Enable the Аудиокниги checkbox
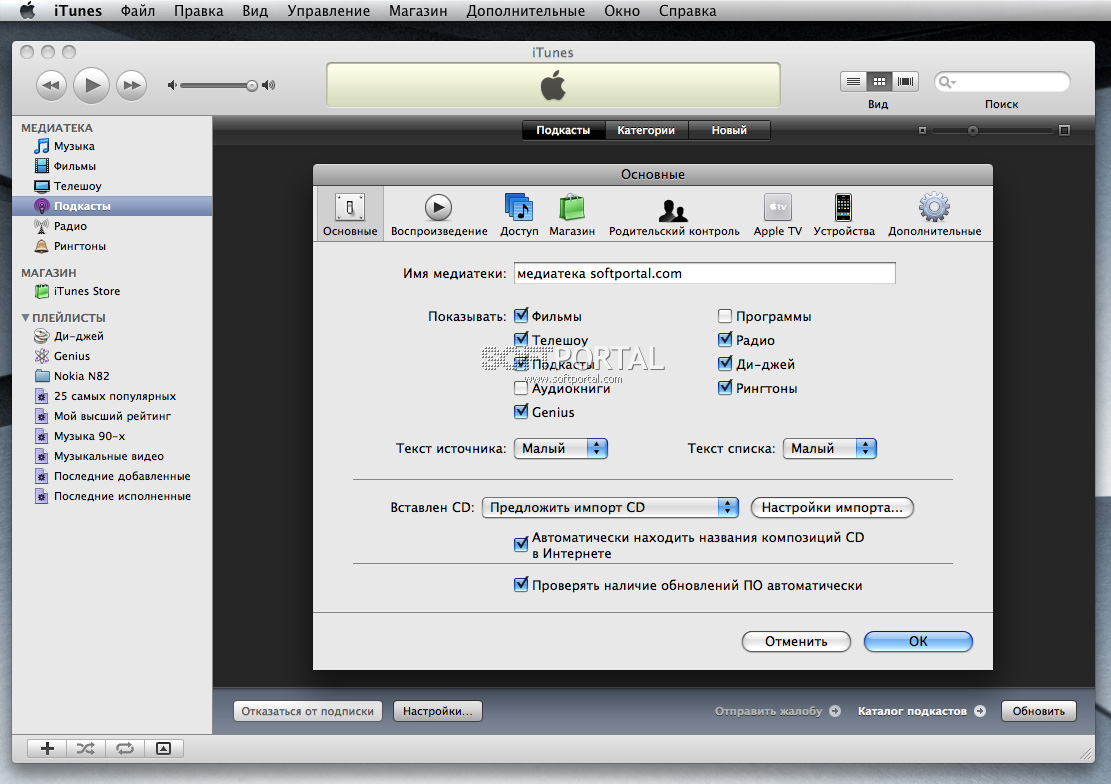The image size is (1111, 784). pyautogui.click(x=521, y=388)
